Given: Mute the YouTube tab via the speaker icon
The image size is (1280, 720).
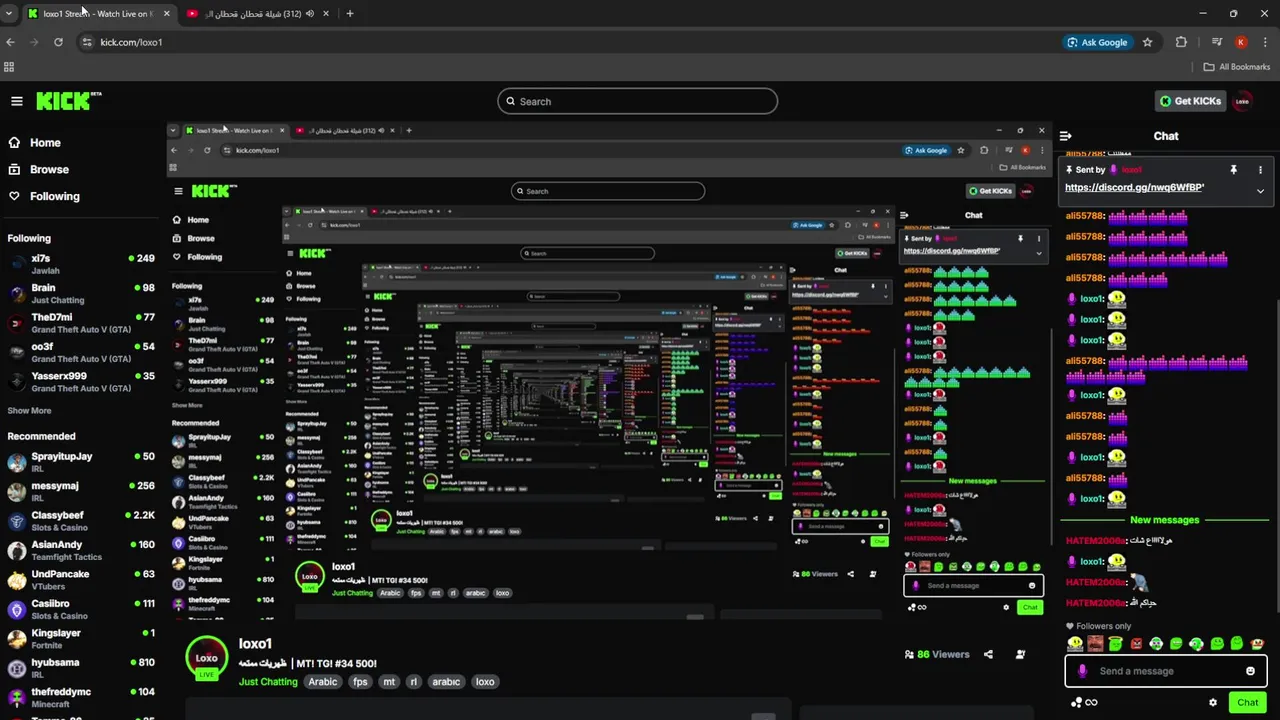Looking at the screenshot, I should tap(309, 14).
